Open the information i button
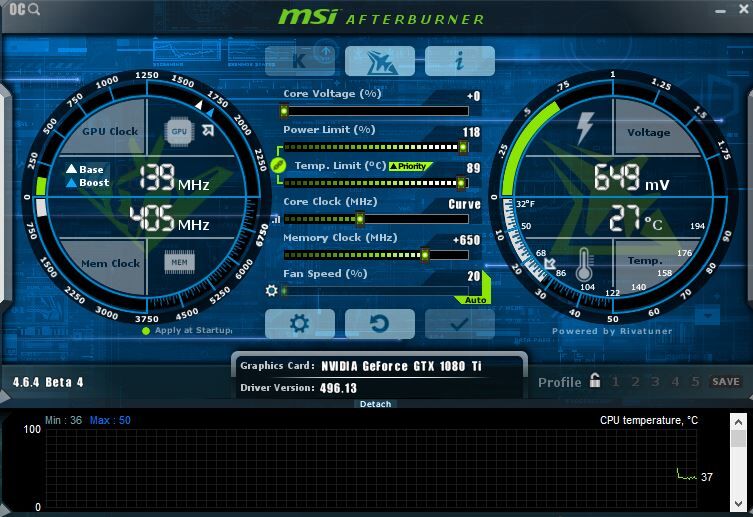753x517 pixels. [460, 61]
